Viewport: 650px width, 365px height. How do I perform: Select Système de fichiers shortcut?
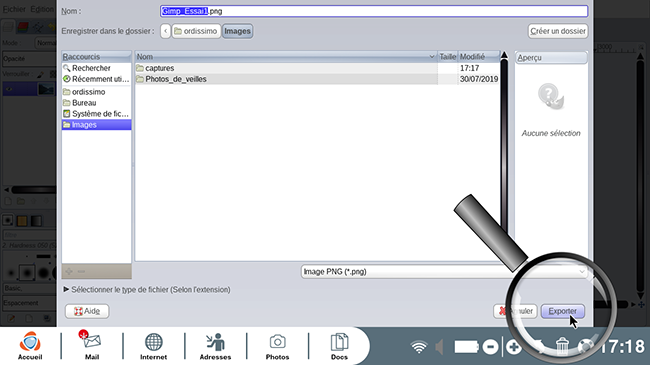tap(97, 114)
